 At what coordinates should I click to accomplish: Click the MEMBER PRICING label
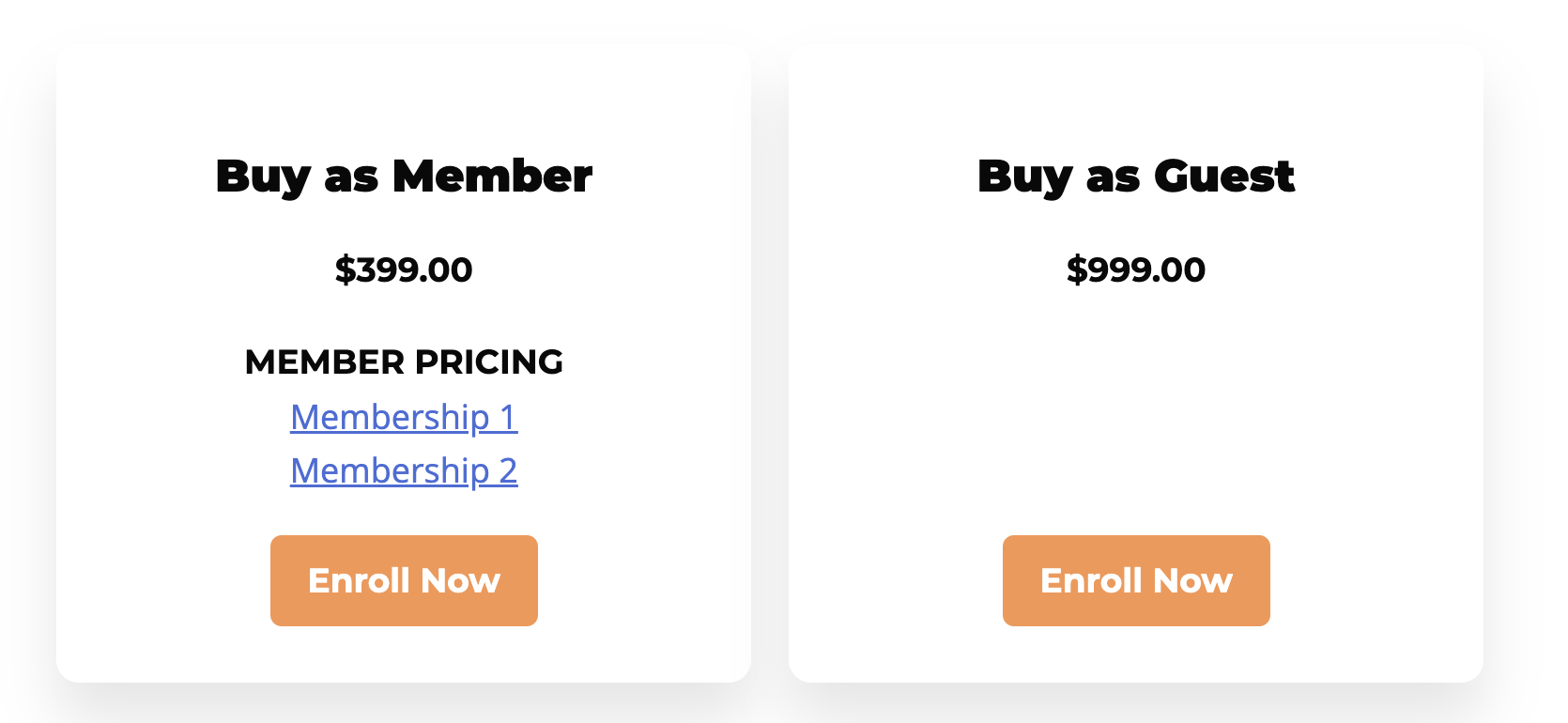(404, 361)
